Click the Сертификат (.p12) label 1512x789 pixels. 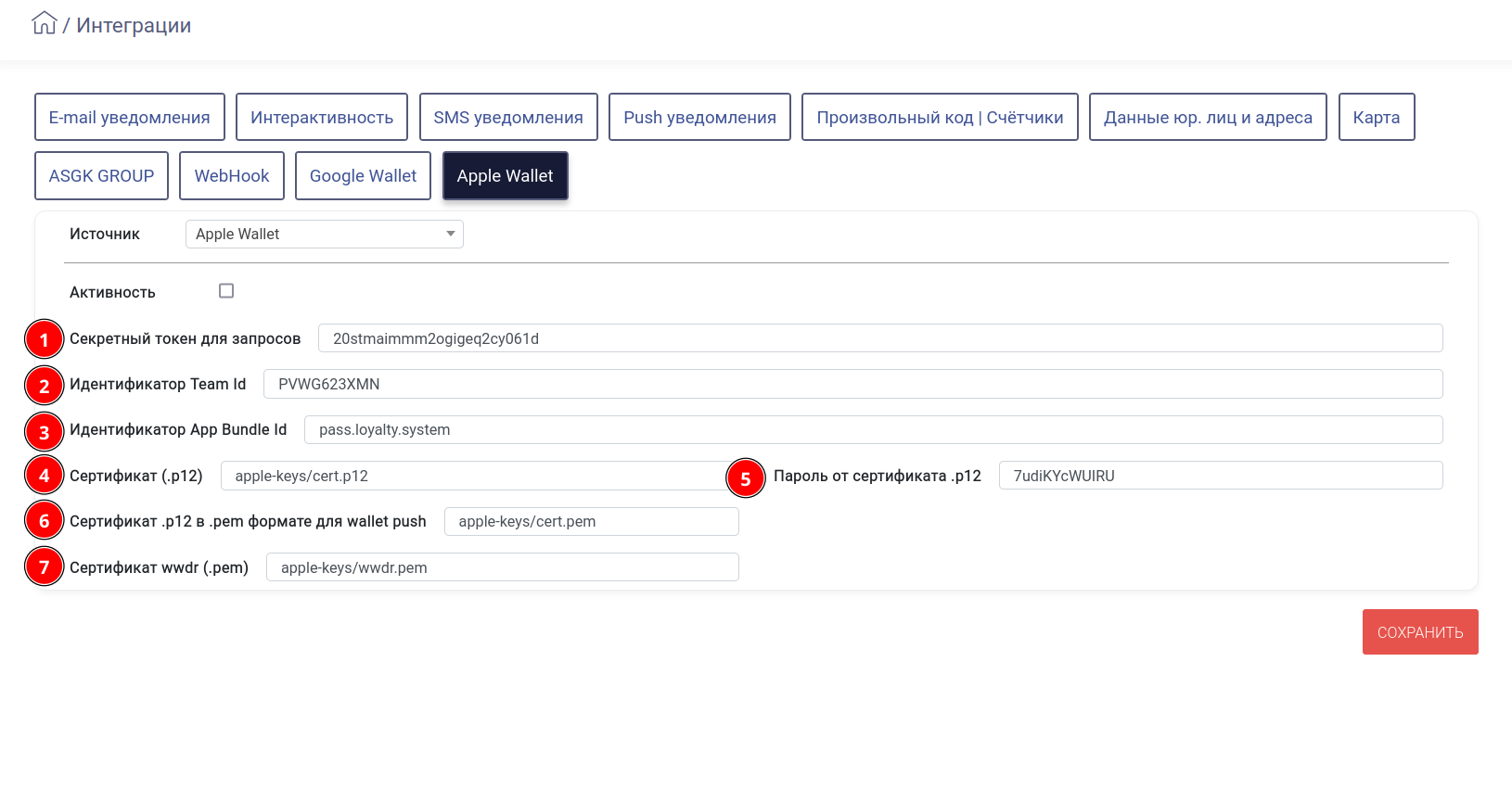coord(136,476)
